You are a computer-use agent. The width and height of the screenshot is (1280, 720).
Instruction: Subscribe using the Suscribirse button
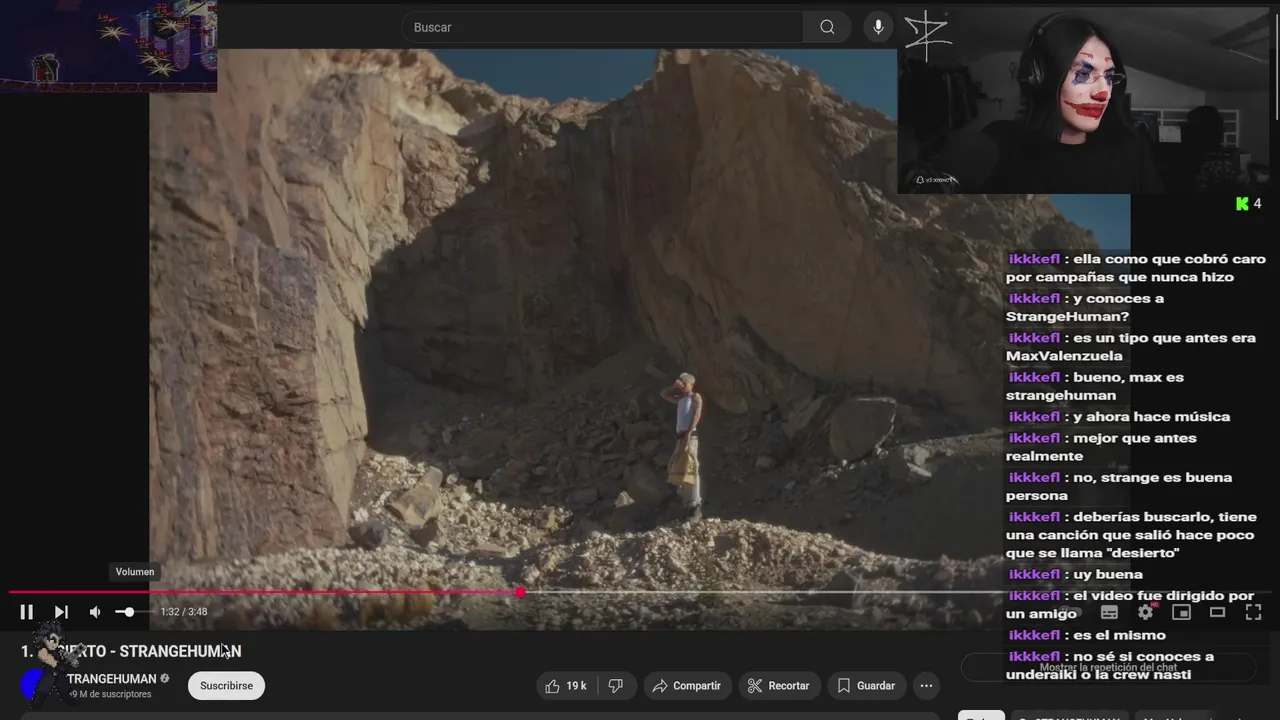(226, 686)
